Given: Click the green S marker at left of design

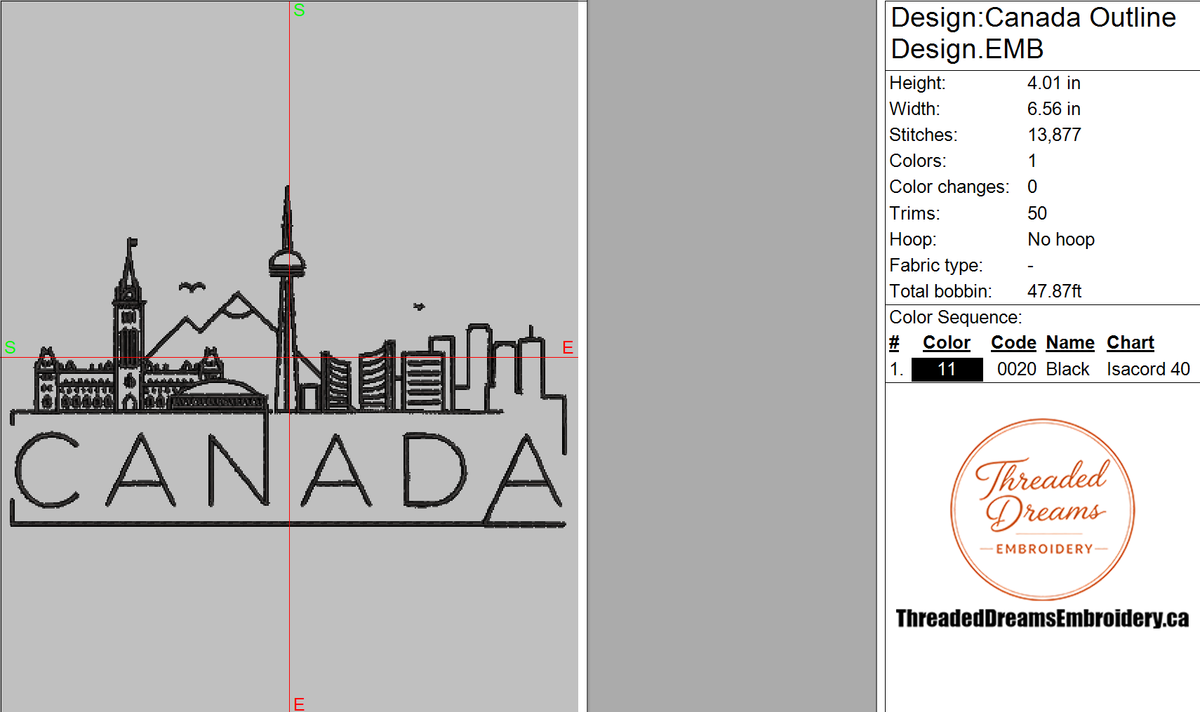Looking at the screenshot, I should point(10,348).
